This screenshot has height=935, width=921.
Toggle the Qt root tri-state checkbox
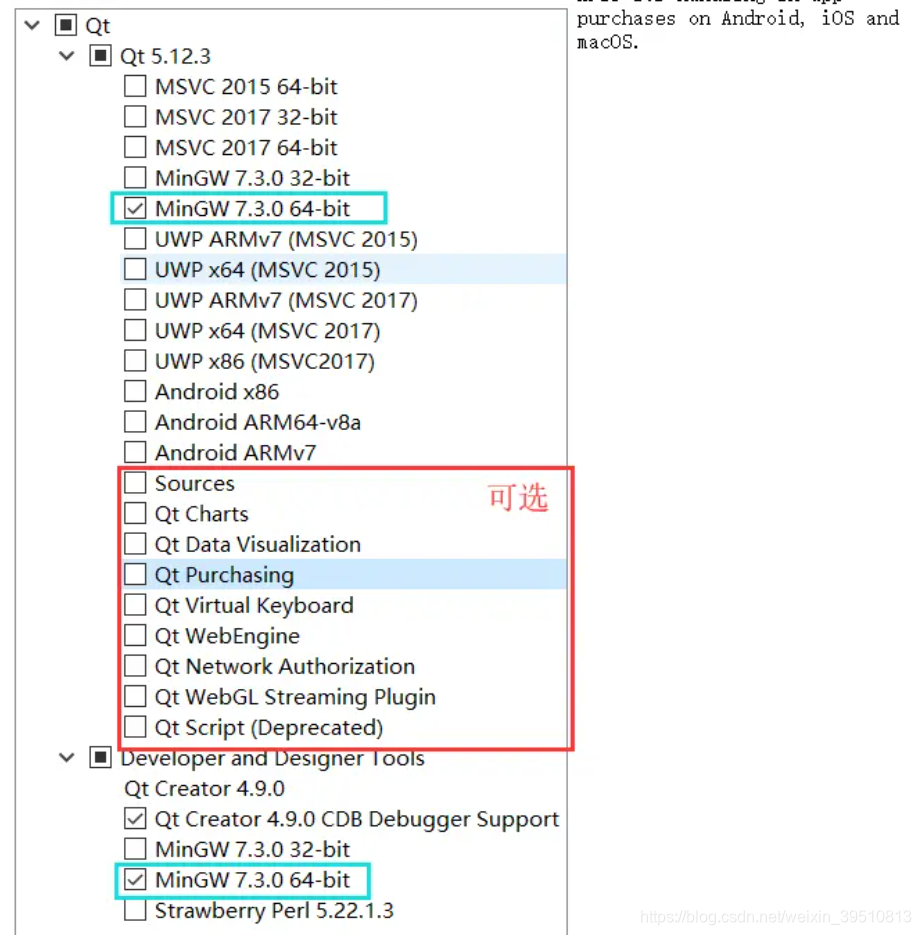coord(66,25)
